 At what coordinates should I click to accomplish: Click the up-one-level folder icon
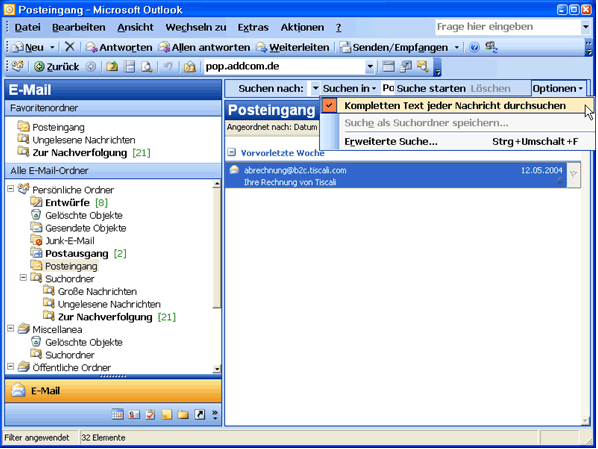pos(112,67)
